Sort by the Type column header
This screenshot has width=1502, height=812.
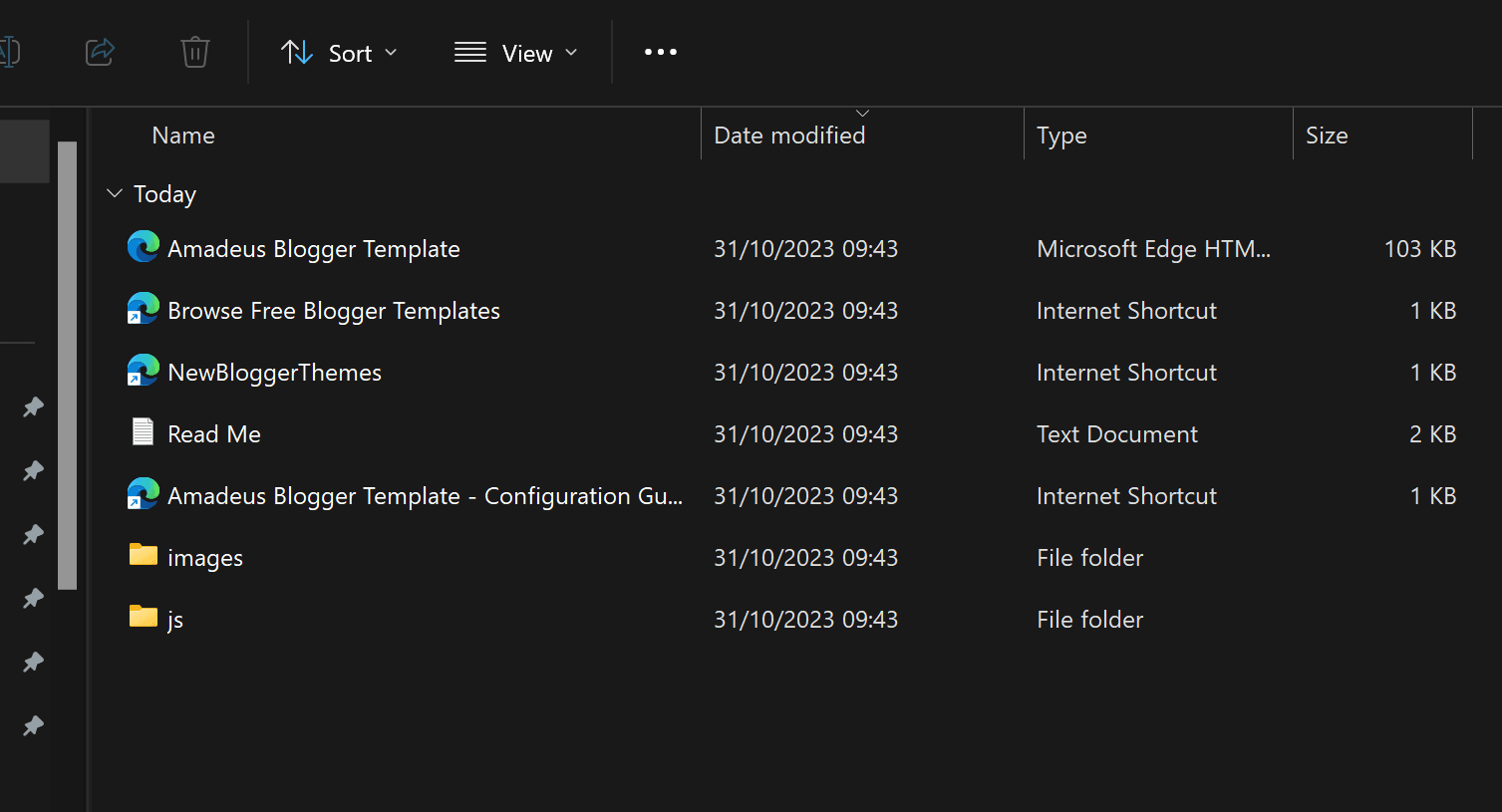click(x=1061, y=135)
